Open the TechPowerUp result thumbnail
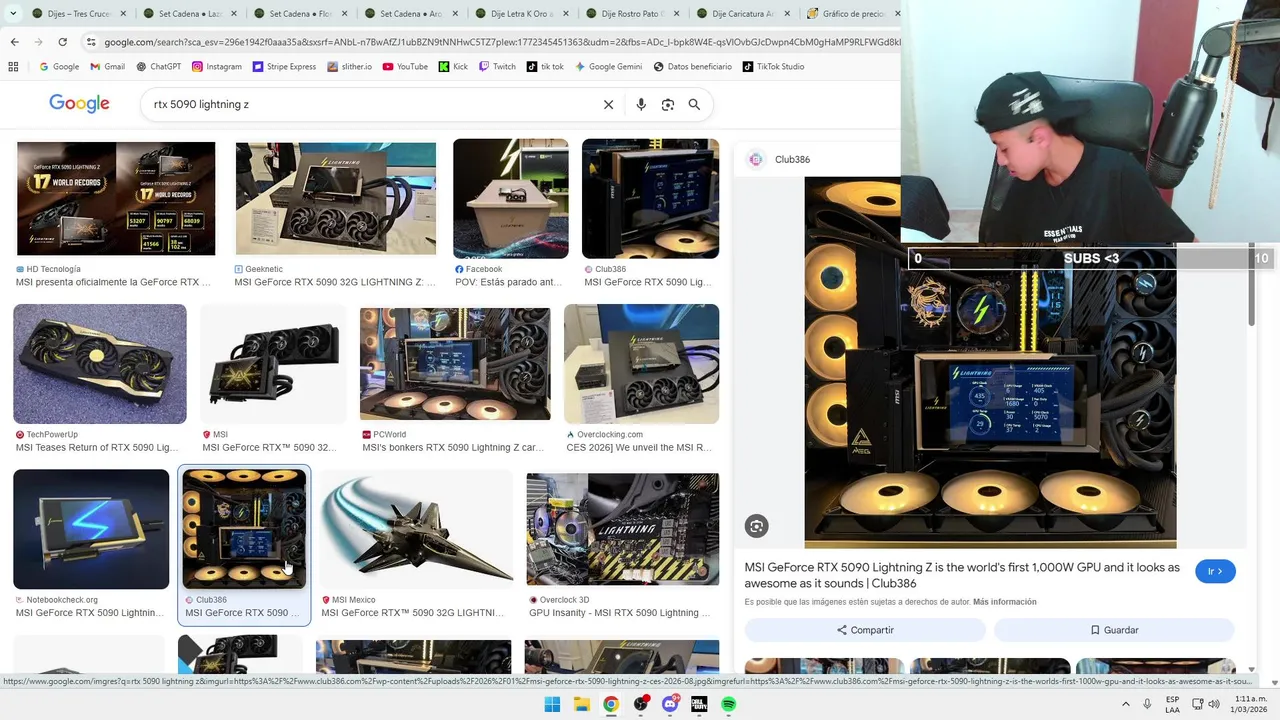 [99, 364]
